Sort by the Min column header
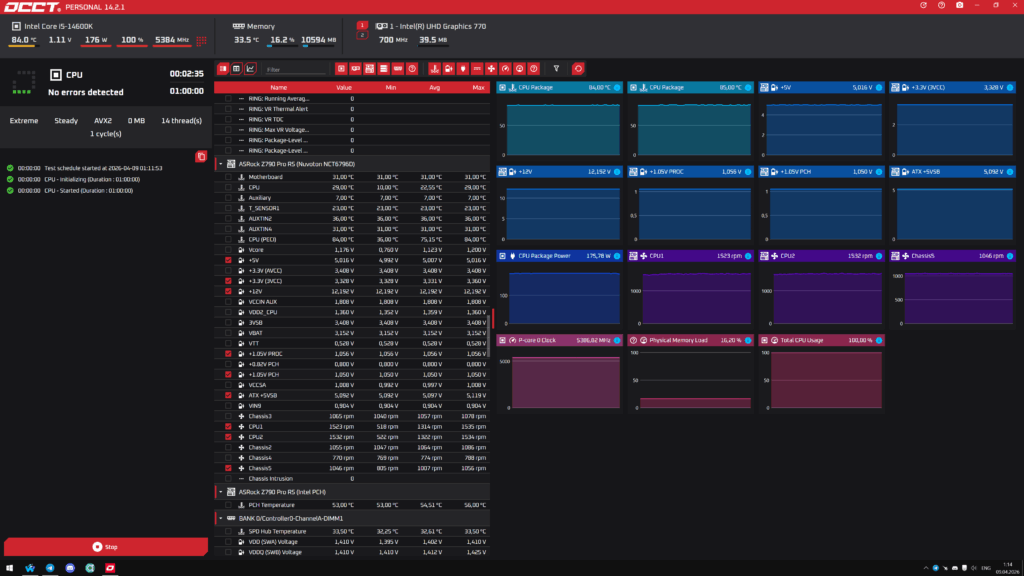Screen dimensions: 1024x576 391,88
